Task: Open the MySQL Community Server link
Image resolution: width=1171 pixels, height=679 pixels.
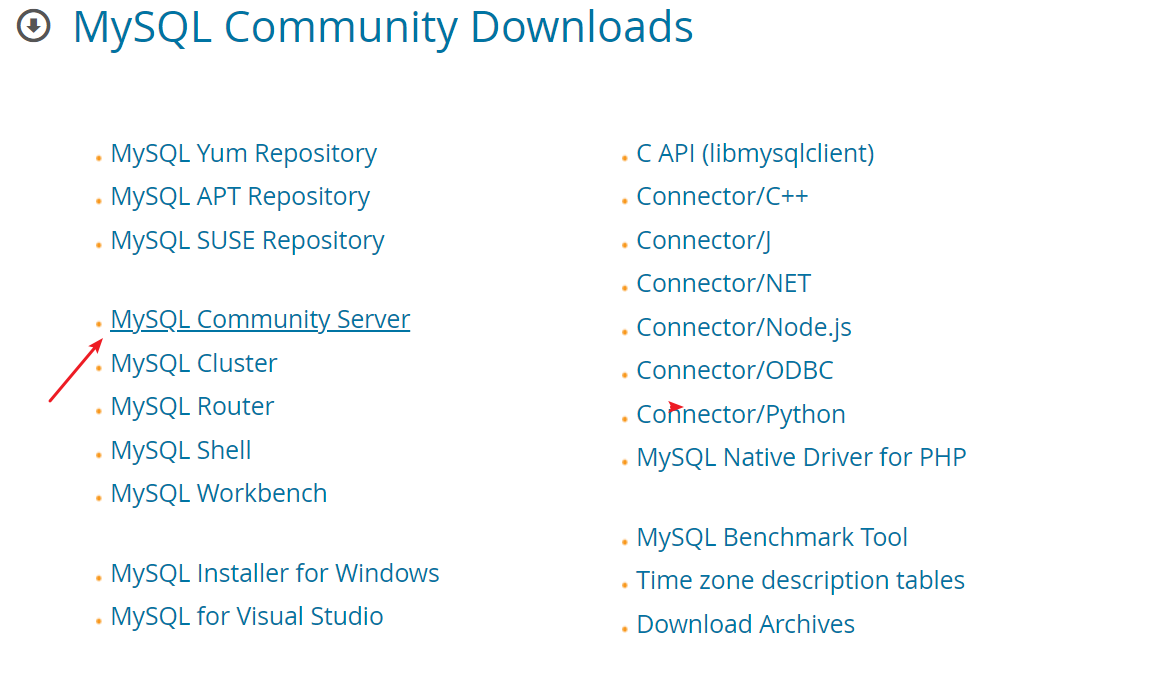Action: pyautogui.click(x=260, y=320)
